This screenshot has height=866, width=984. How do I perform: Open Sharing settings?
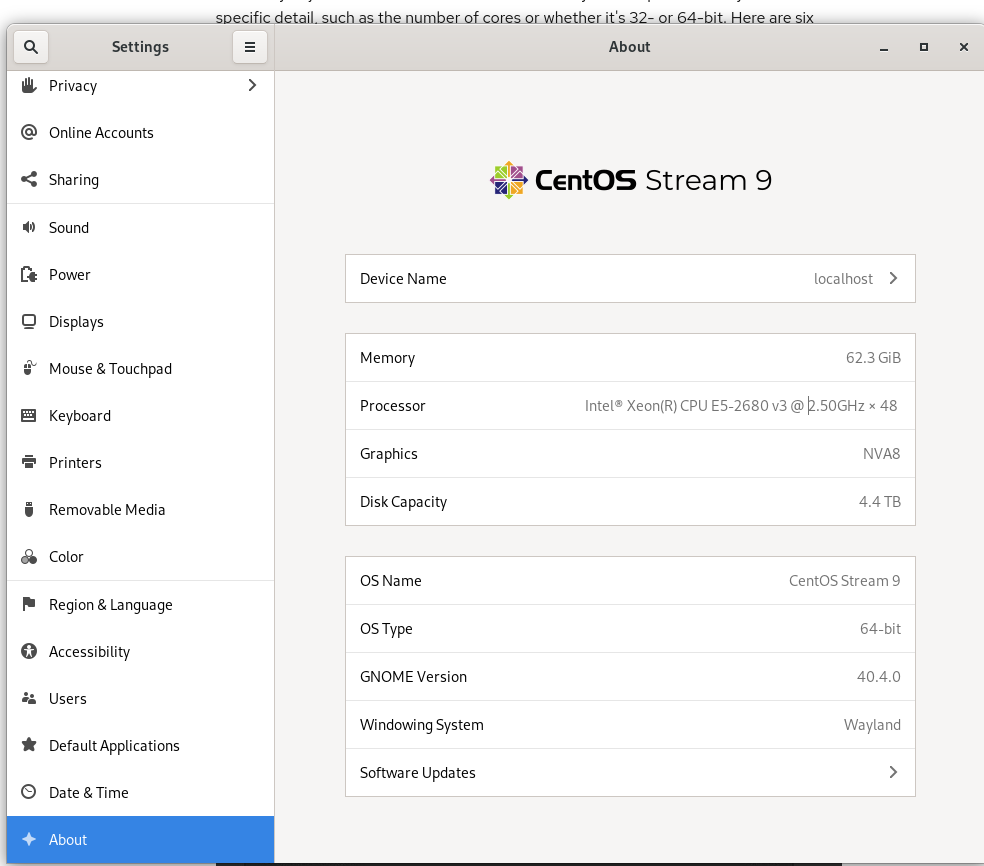click(x=73, y=180)
